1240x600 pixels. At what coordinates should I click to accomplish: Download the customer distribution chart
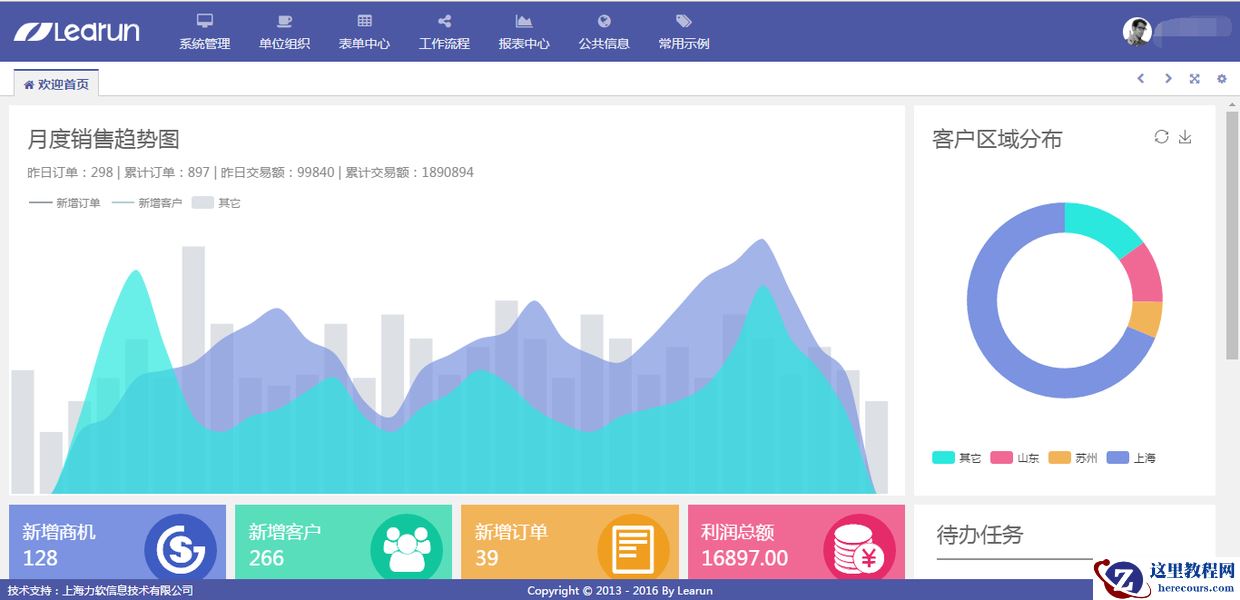click(1185, 137)
